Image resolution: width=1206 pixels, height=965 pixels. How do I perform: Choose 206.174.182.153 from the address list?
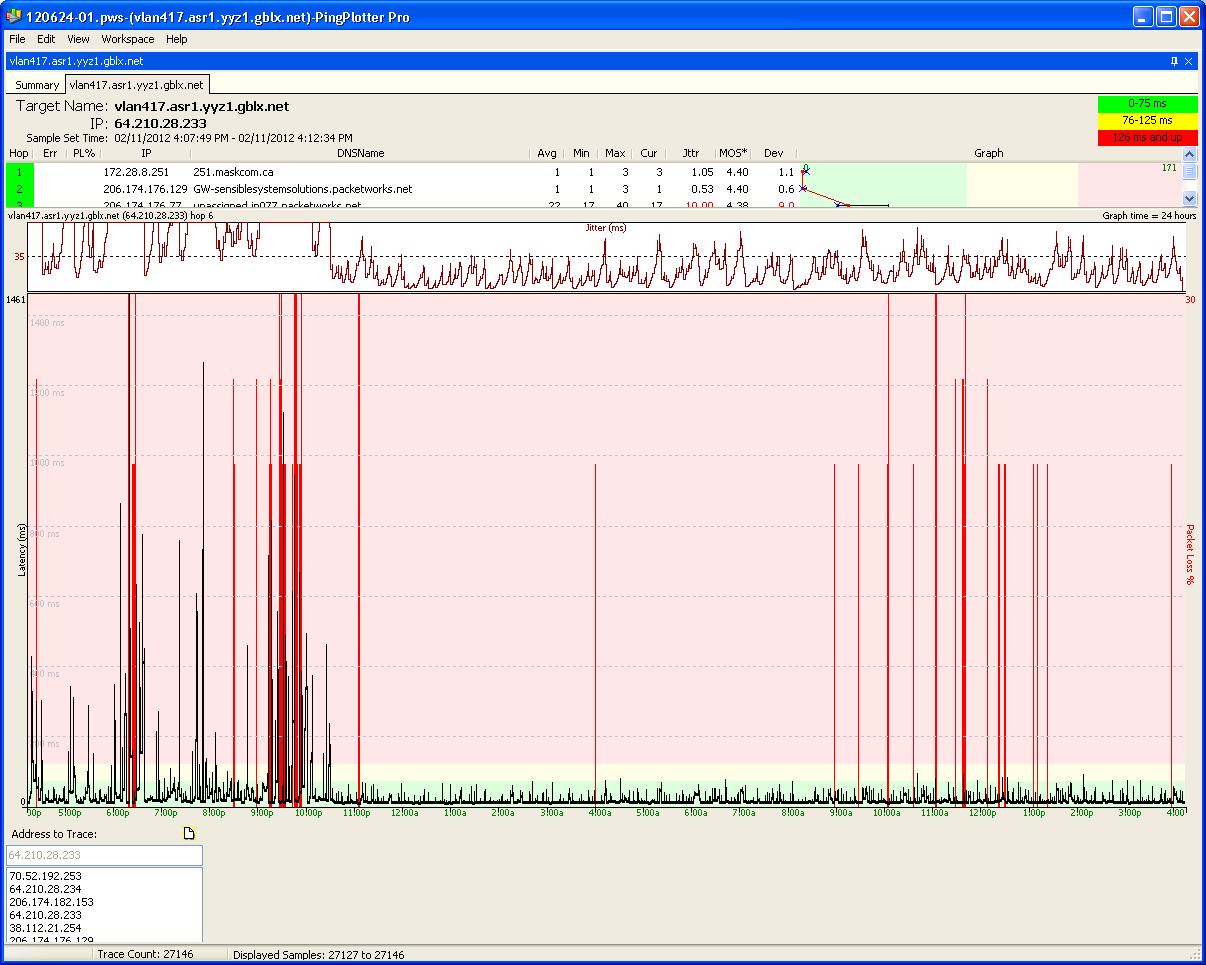51,902
